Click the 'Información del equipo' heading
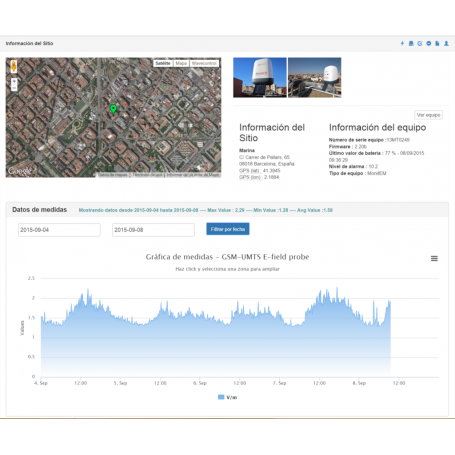The height and width of the screenshot is (455, 455). (x=377, y=127)
